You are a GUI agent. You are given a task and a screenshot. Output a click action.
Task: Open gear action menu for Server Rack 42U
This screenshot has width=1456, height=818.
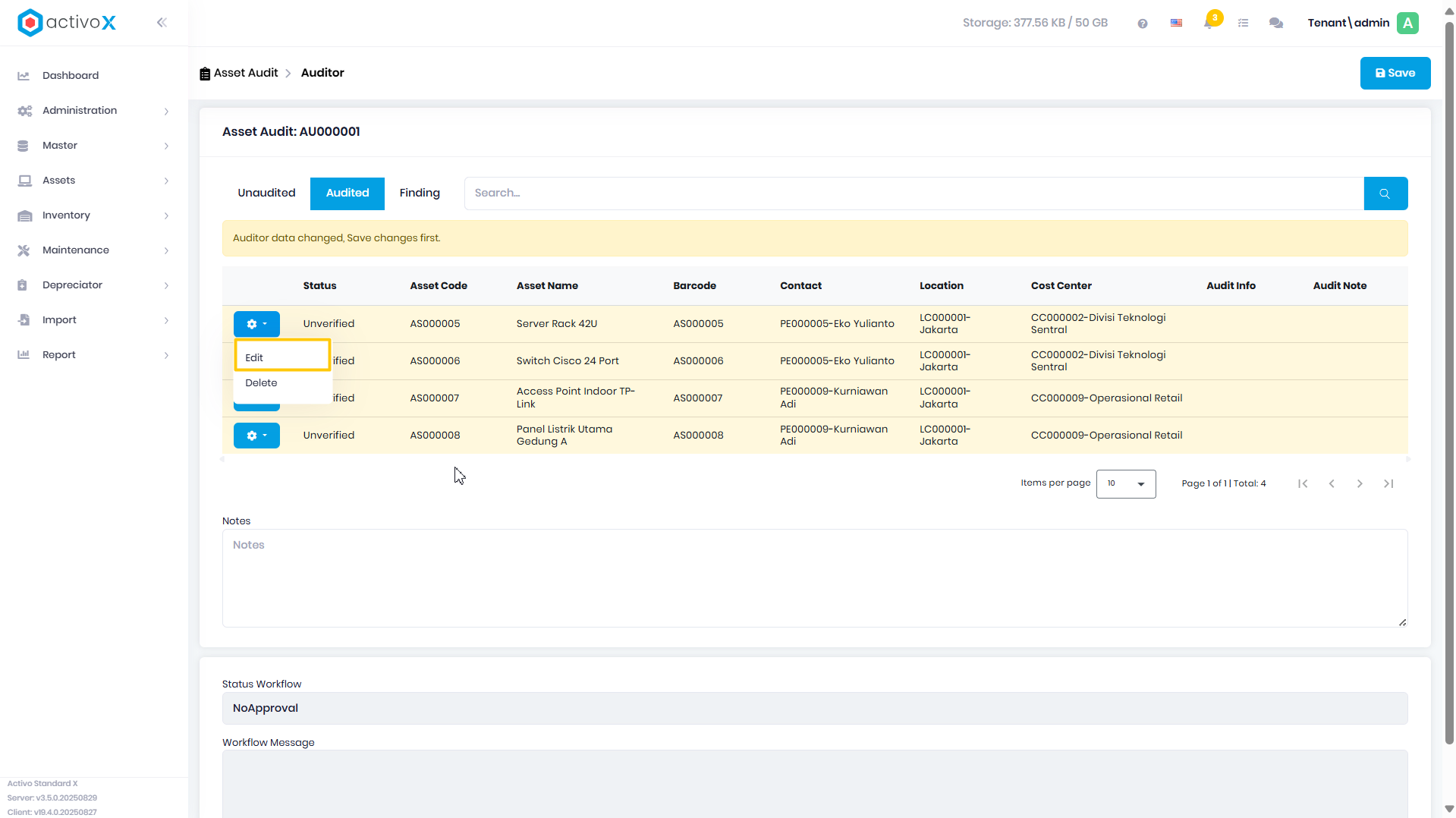[x=256, y=324]
